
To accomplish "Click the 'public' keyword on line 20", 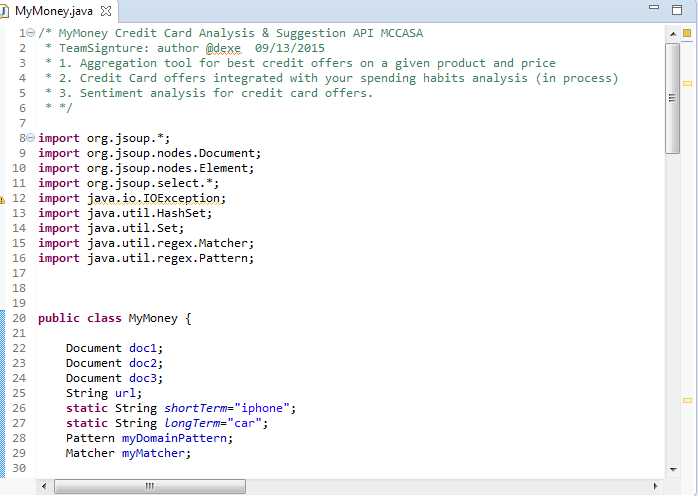I will click(x=59, y=318).
